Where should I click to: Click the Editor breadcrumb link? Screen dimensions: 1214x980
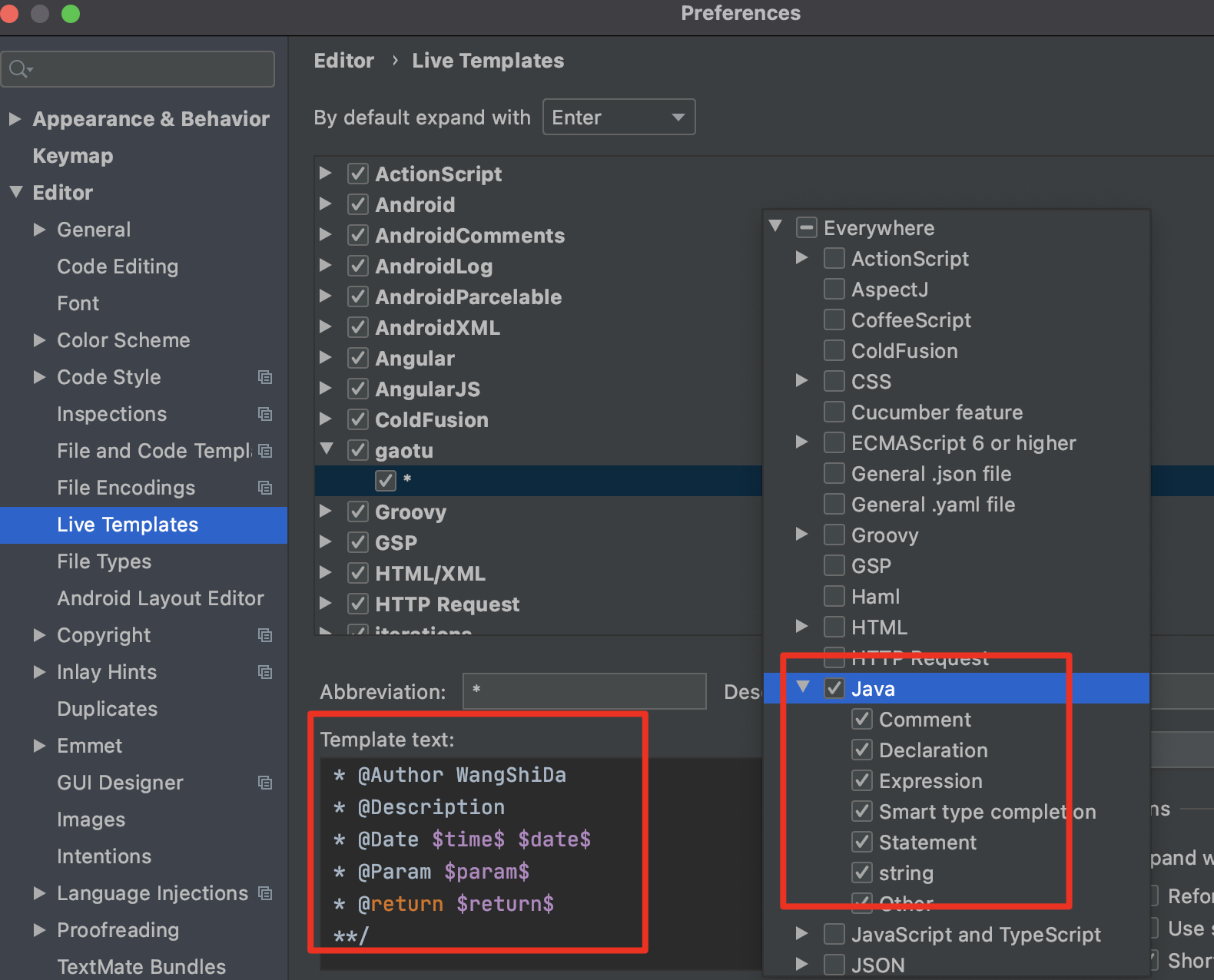pos(343,61)
